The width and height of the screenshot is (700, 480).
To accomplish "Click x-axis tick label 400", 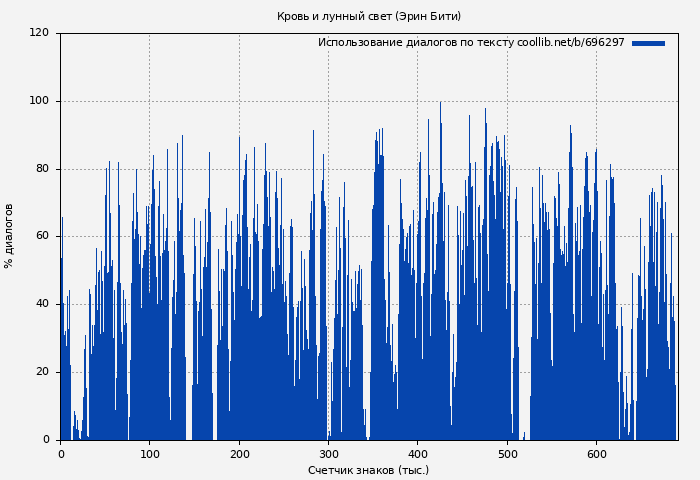I will pyautogui.click(x=418, y=454).
